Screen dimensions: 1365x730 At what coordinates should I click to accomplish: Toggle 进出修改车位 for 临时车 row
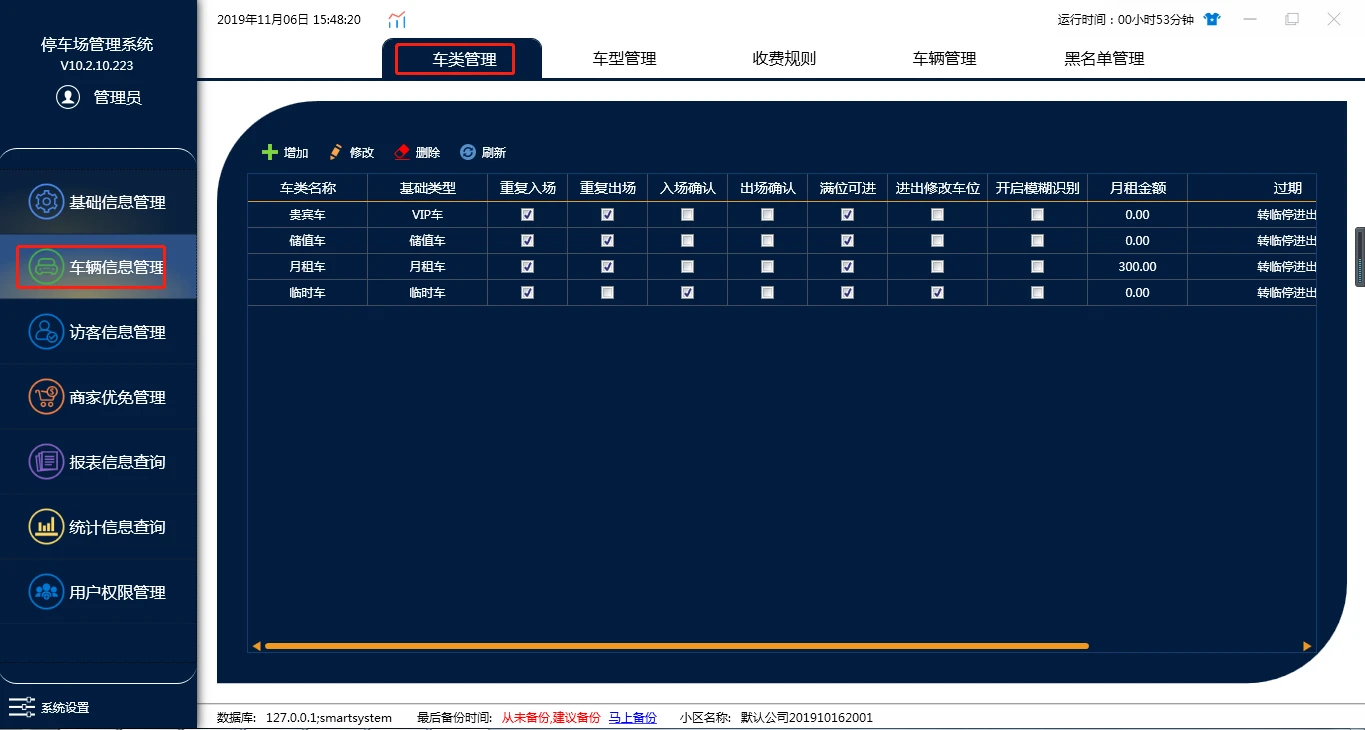pyautogui.click(x=937, y=293)
